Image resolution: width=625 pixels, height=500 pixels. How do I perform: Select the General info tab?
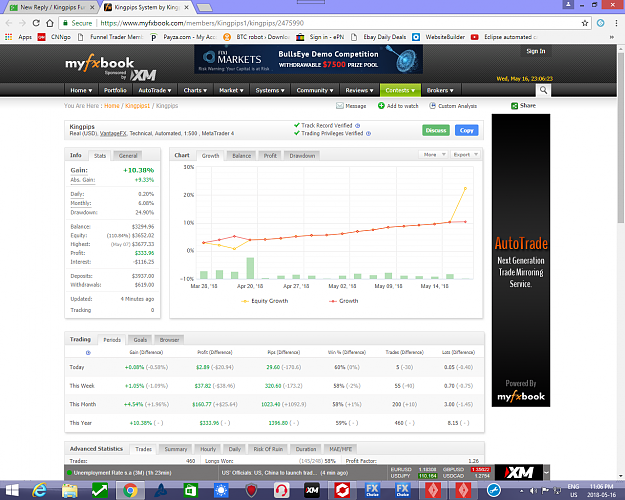[x=128, y=156]
